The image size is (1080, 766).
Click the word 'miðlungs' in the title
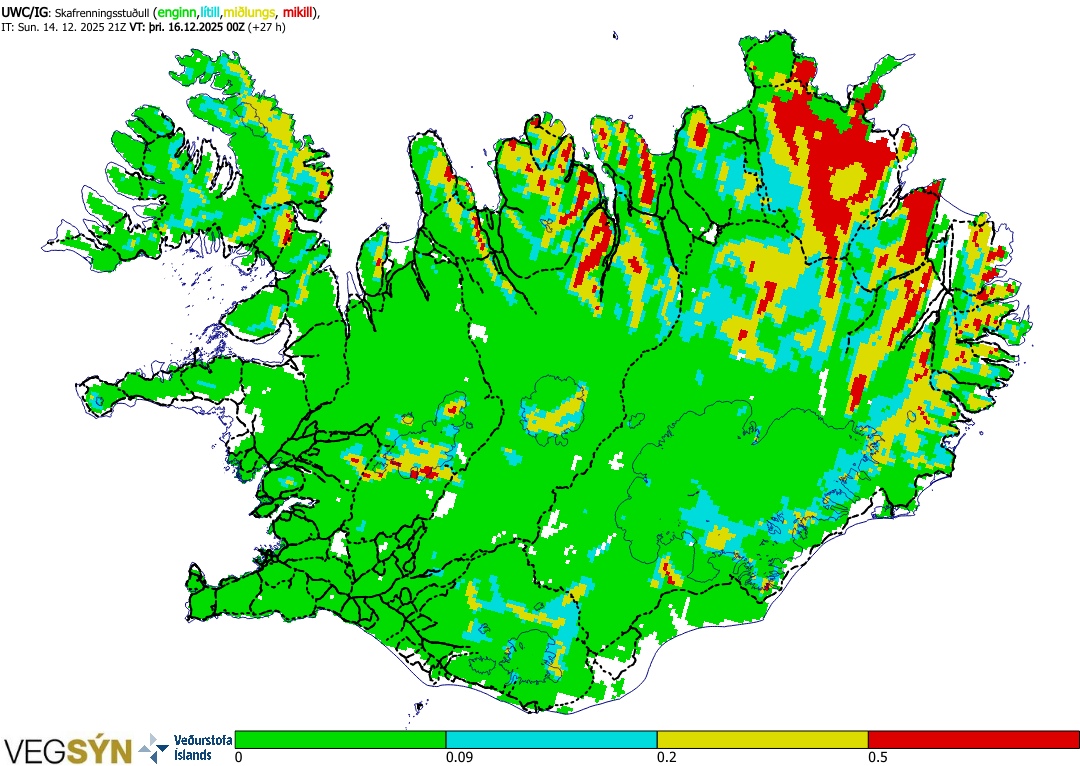coord(248,12)
